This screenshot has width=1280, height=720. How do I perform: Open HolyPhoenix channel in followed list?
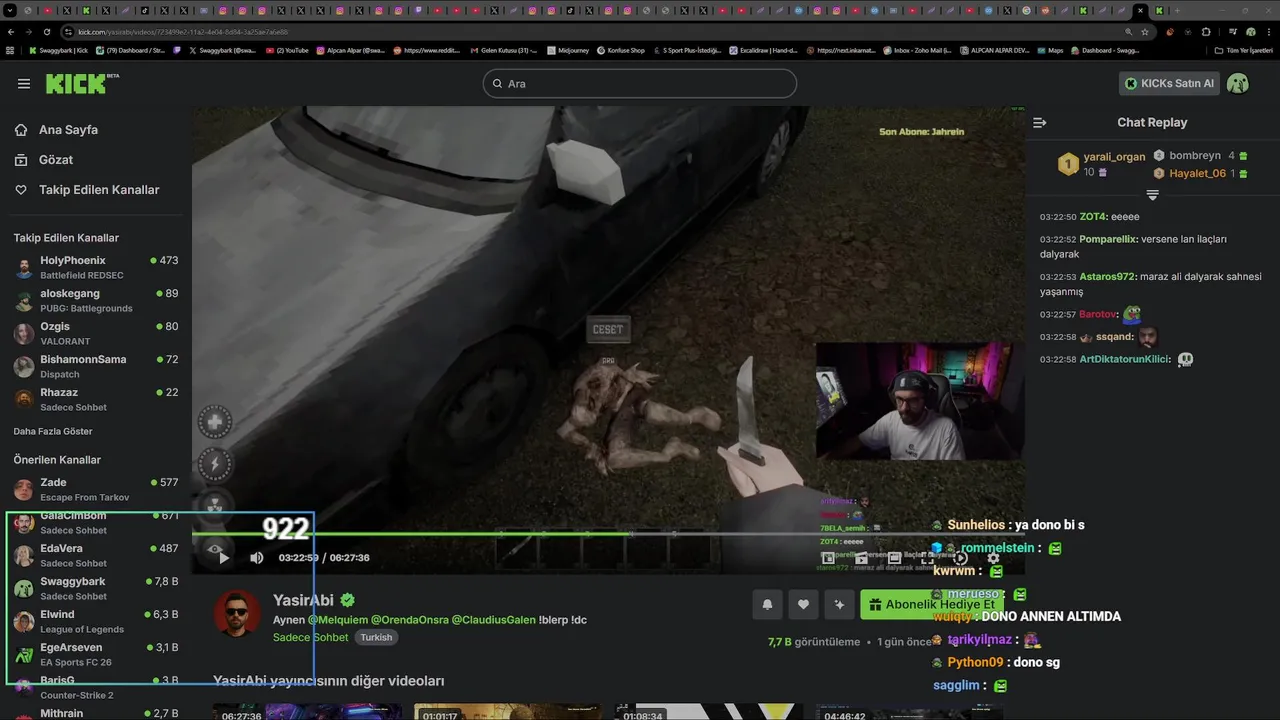(x=96, y=267)
